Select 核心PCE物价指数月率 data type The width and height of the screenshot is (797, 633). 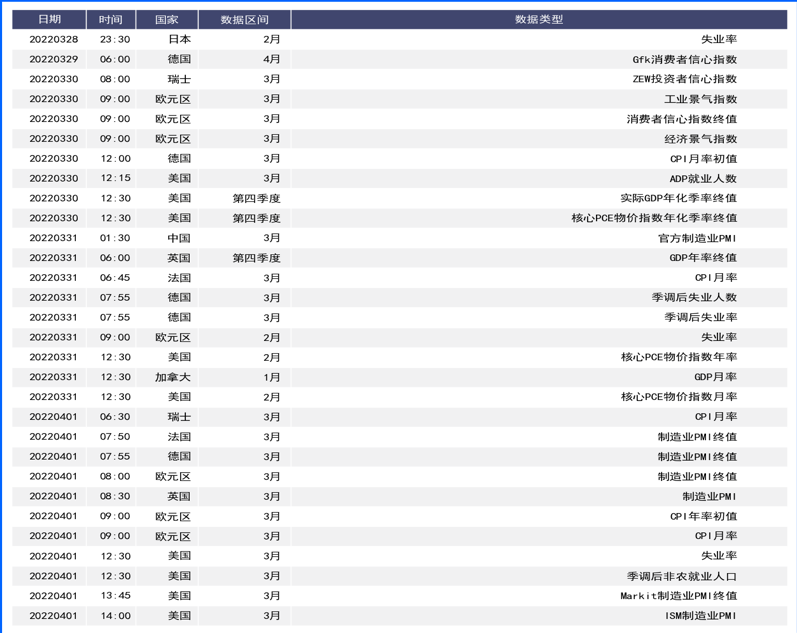(x=679, y=397)
